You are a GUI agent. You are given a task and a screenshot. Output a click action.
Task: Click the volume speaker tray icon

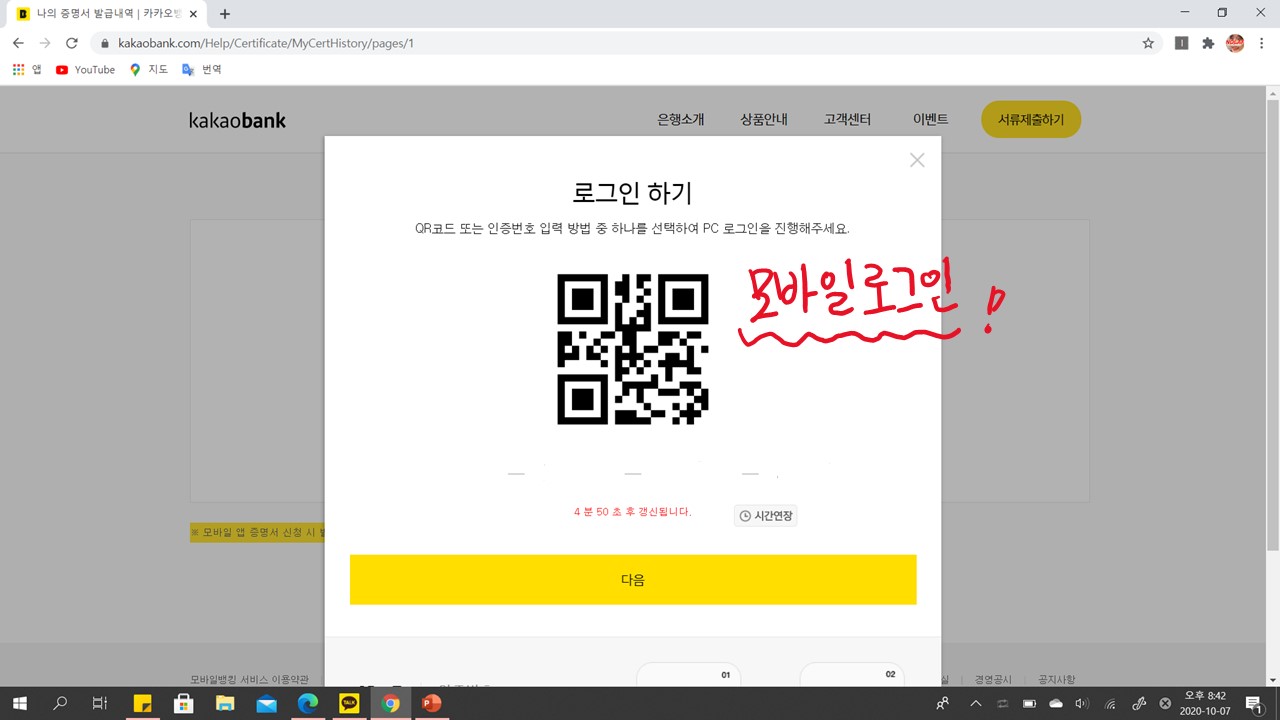1082,704
